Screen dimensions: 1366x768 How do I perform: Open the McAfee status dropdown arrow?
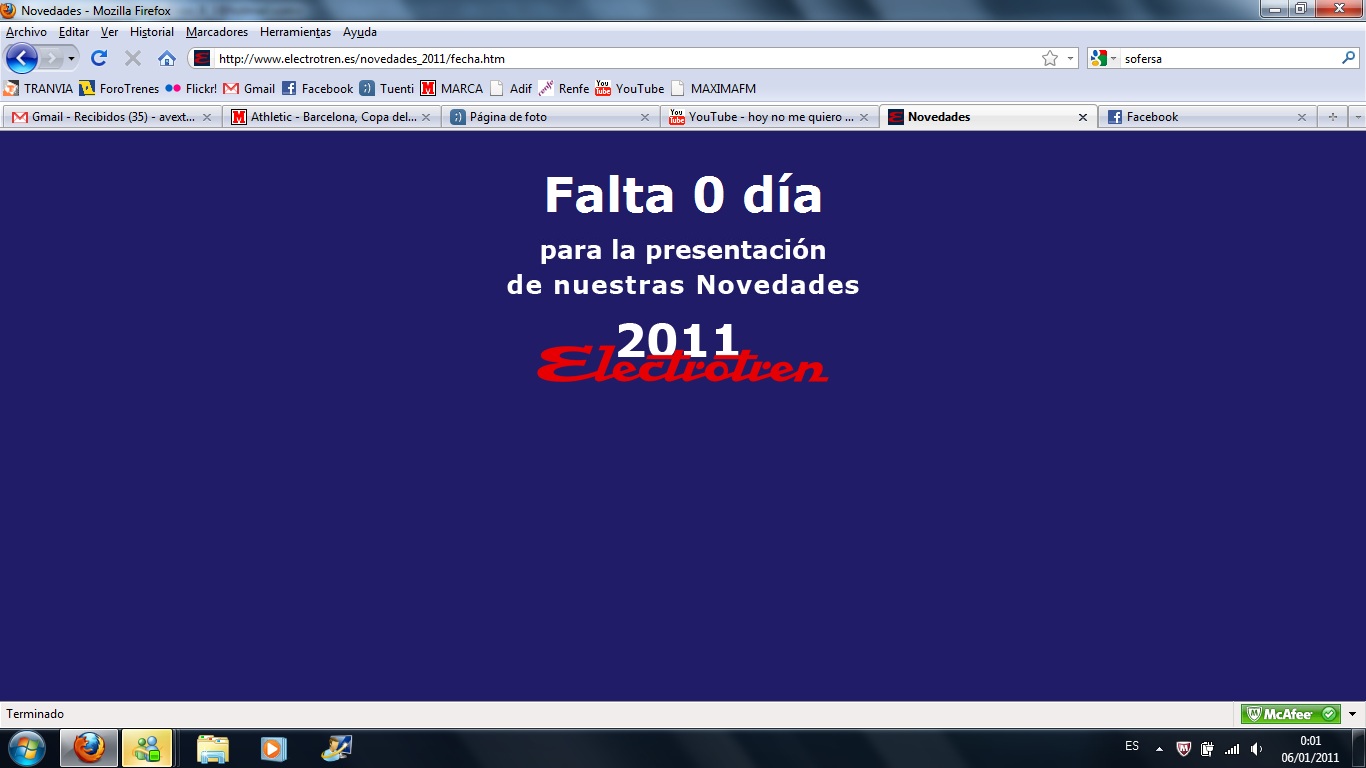[1352, 714]
